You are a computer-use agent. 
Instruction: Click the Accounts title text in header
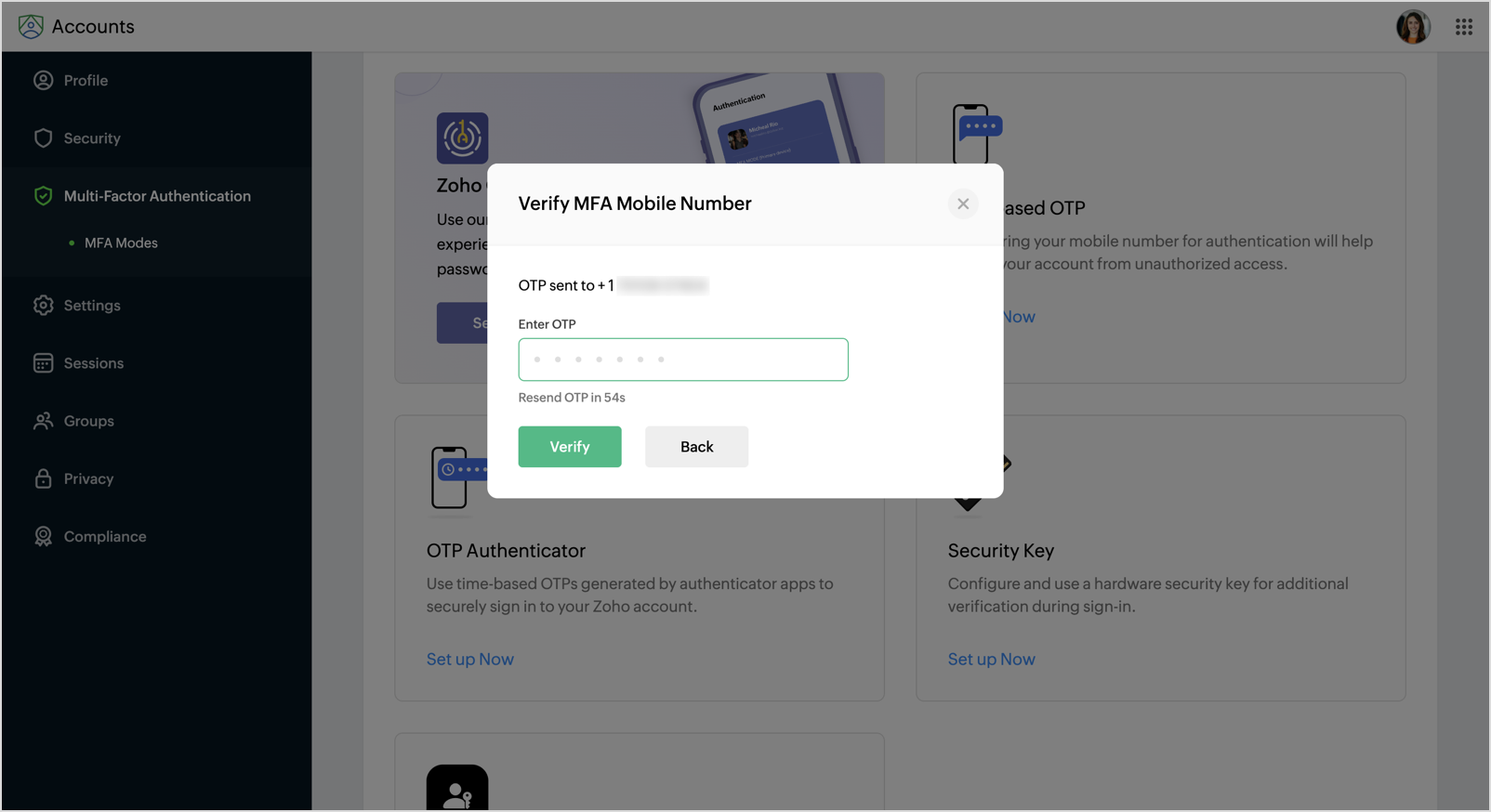click(x=93, y=27)
